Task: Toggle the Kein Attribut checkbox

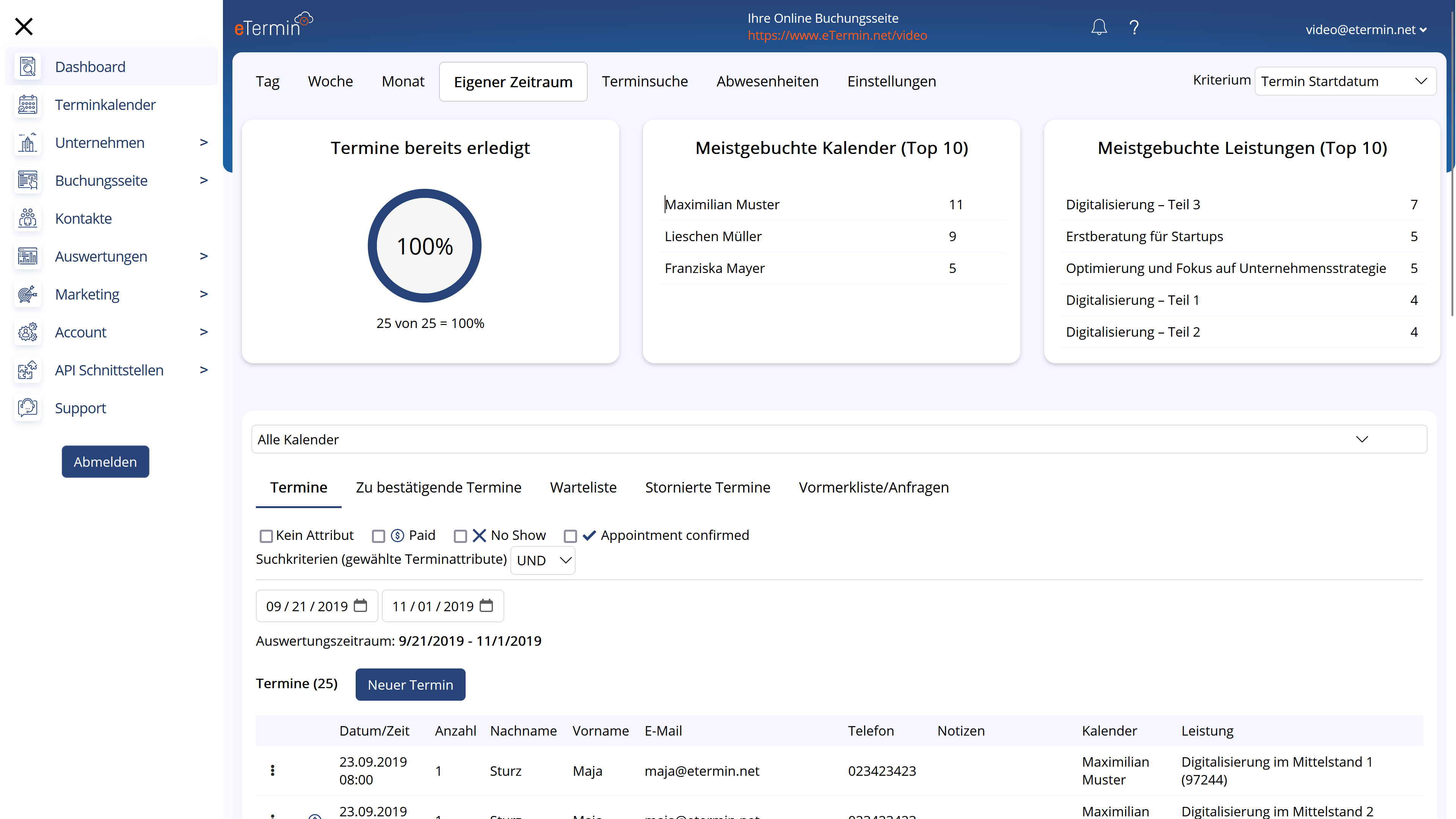Action: point(267,535)
